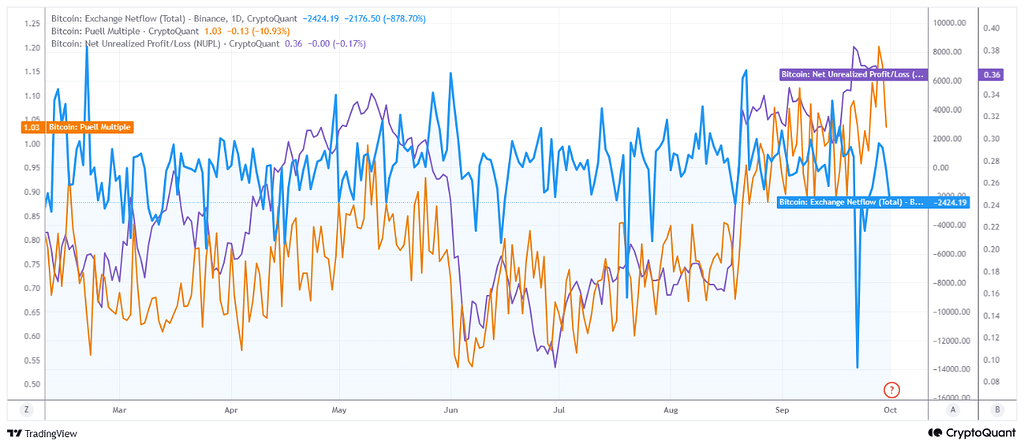Click the Apr label on time axis
Image resolution: width=1024 pixels, height=446 pixels.
click(x=231, y=411)
